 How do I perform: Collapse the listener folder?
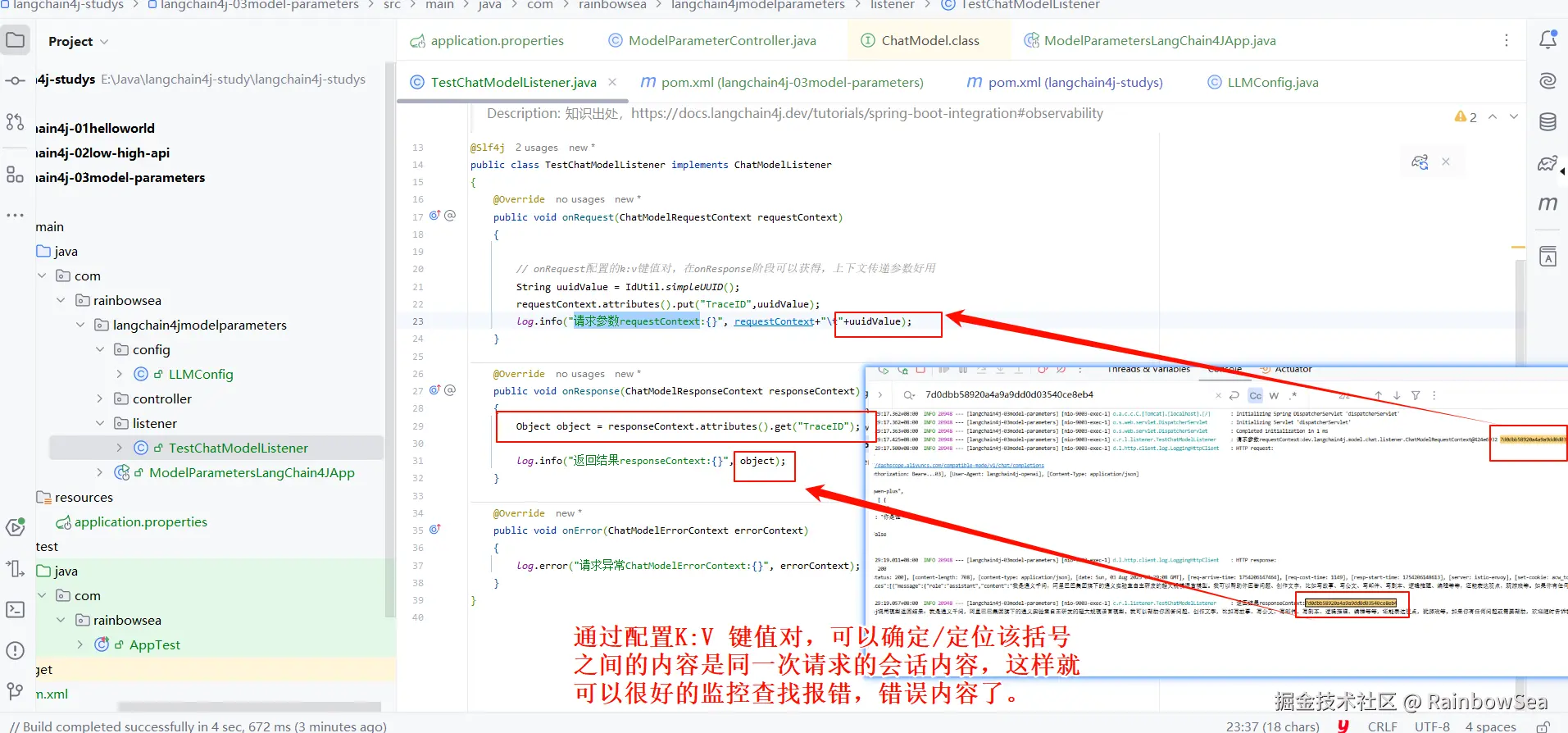100,423
